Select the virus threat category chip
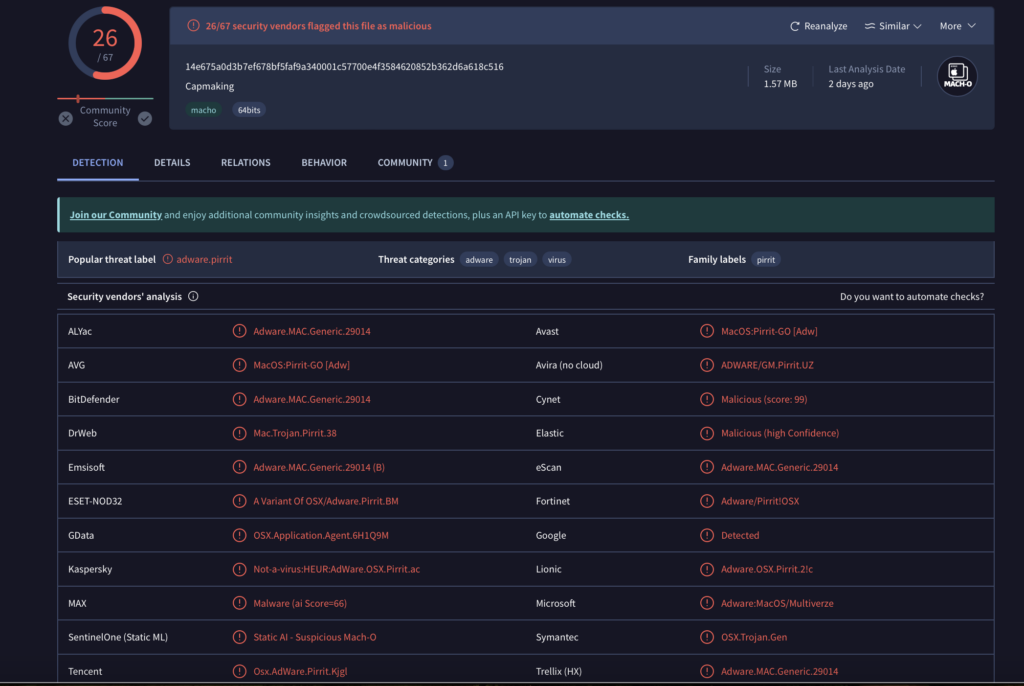This screenshot has height=686, width=1024. click(556, 259)
